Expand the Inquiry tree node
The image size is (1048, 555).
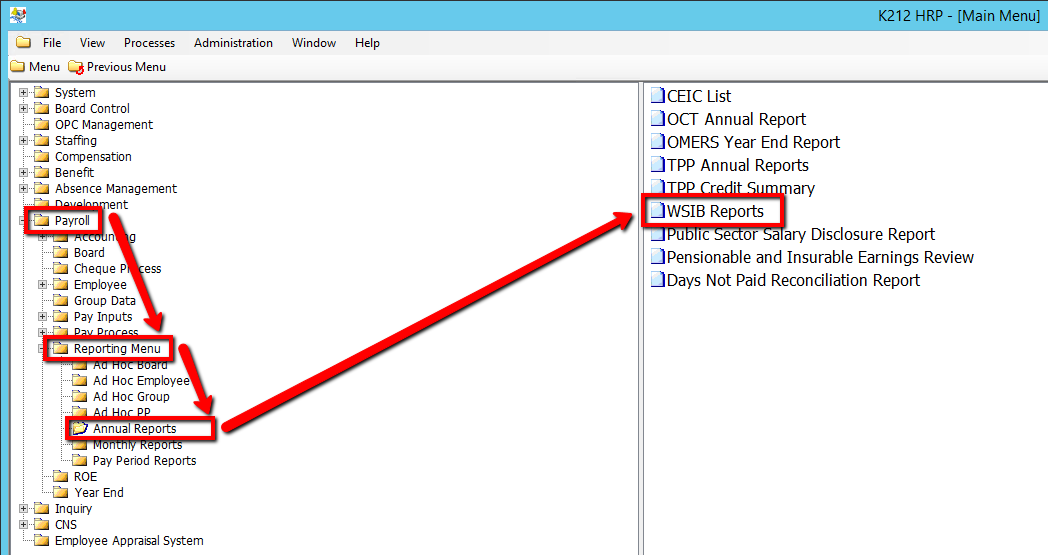click(24, 509)
